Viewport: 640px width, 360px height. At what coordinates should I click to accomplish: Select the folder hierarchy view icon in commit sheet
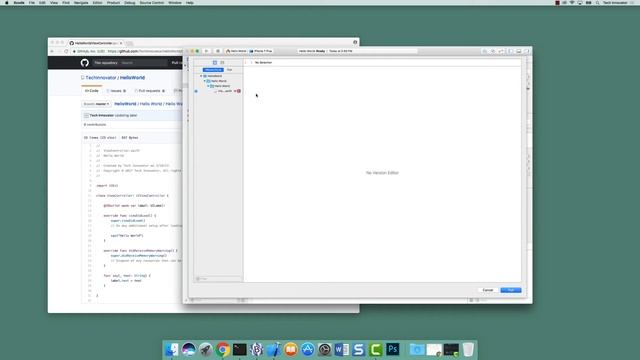(x=215, y=62)
